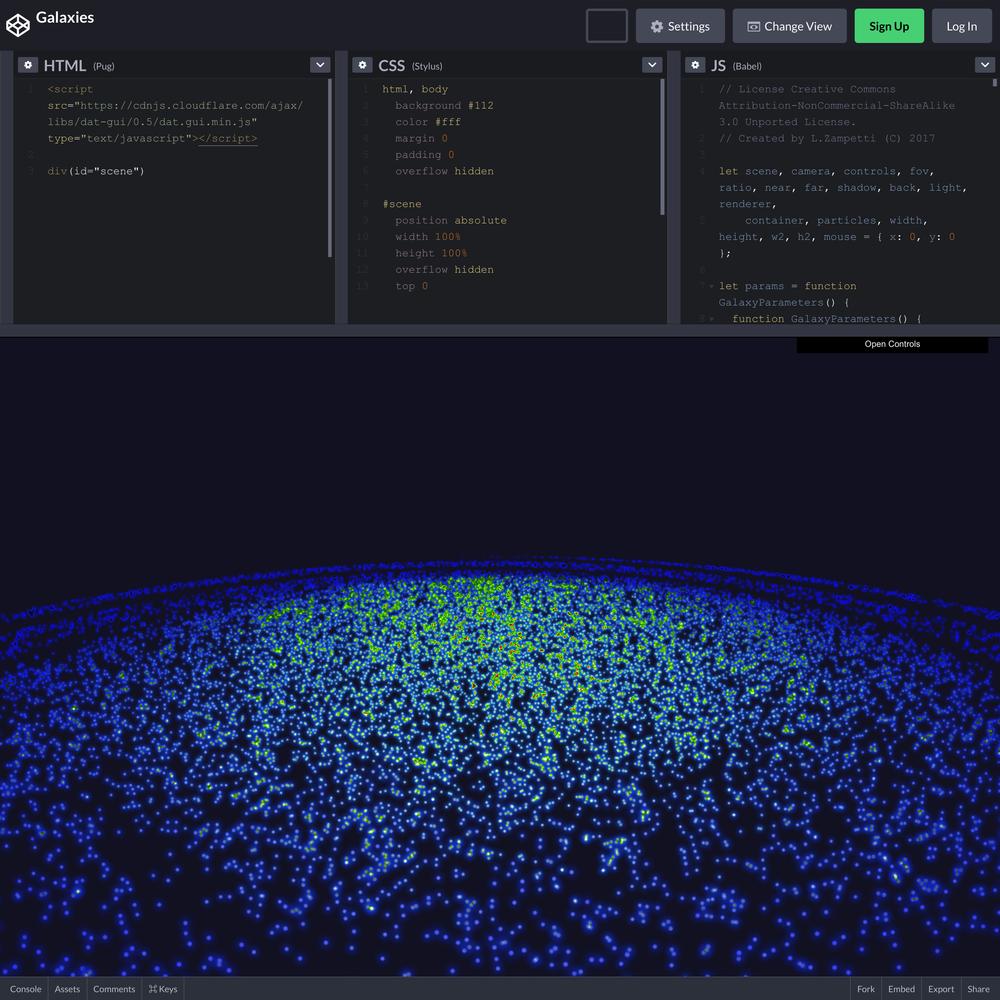Click "height 100%" line in CSS

(431, 253)
